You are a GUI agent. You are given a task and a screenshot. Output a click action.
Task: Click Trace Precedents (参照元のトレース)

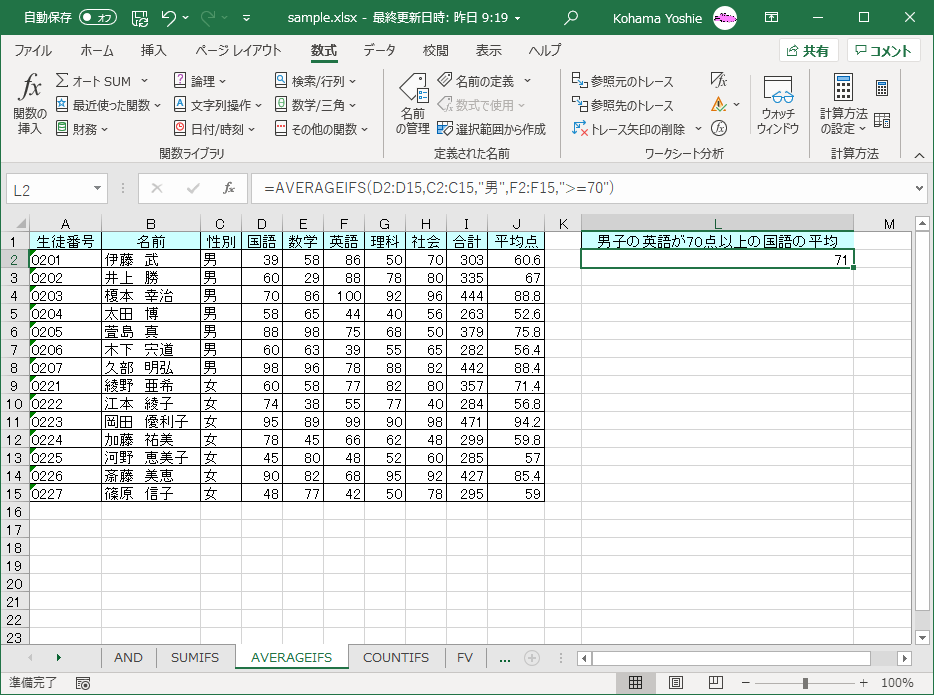pos(622,81)
